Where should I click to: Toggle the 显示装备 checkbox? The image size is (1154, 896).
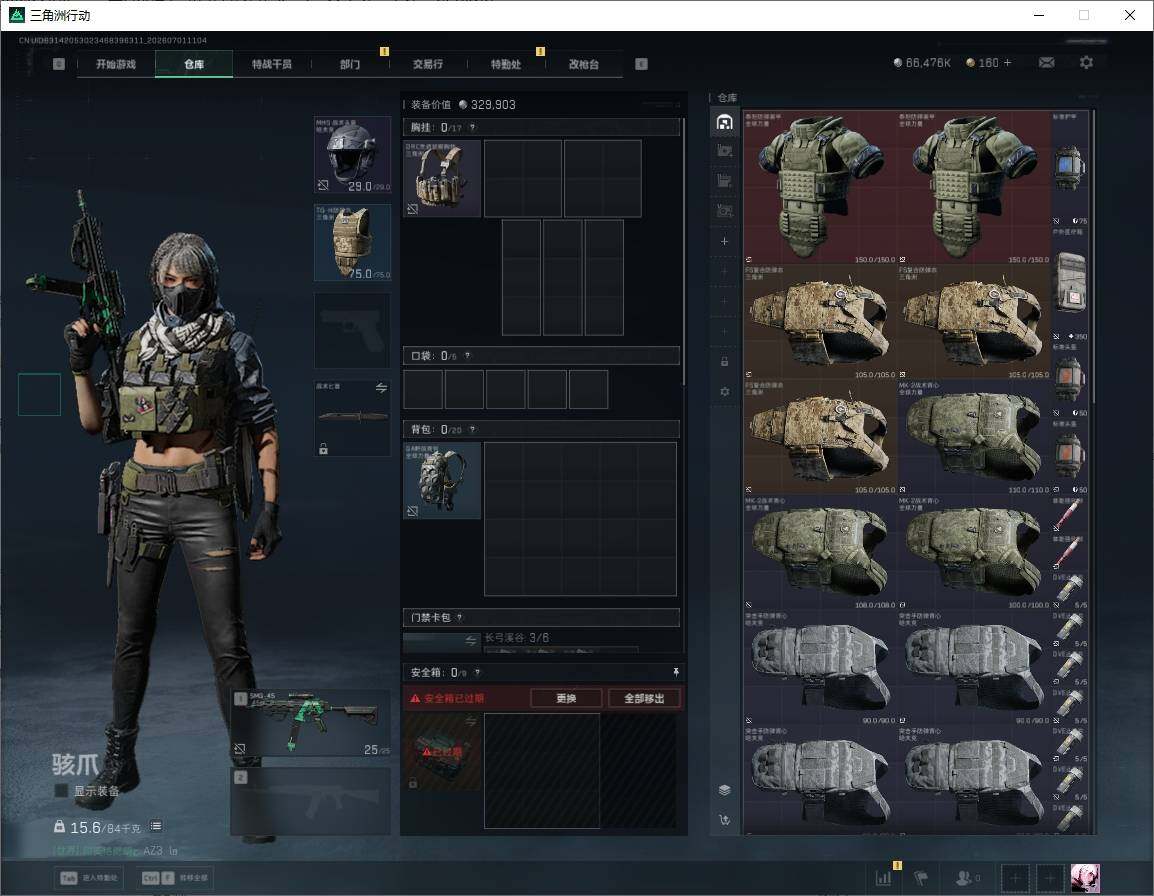(x=61, y=791)
